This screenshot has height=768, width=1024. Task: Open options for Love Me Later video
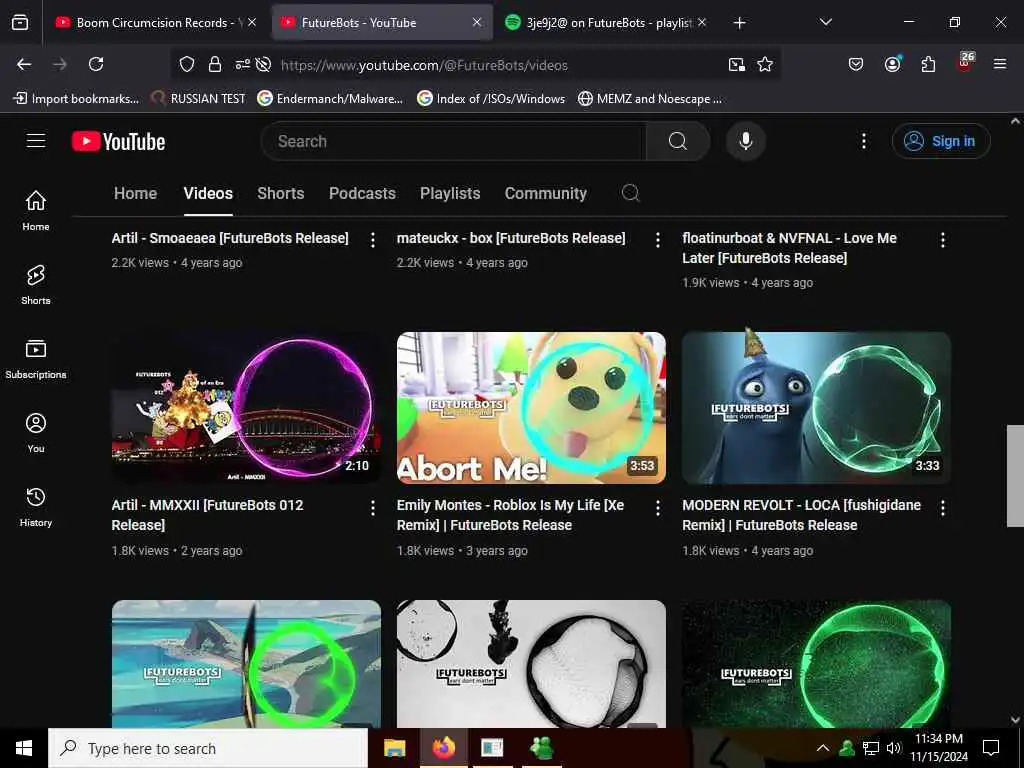pos(942,240)
